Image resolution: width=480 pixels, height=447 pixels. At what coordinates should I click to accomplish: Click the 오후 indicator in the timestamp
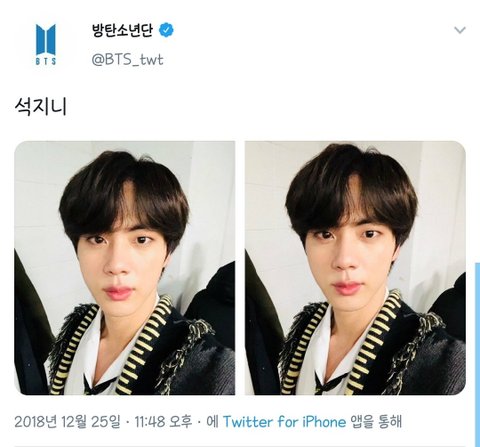181,422
